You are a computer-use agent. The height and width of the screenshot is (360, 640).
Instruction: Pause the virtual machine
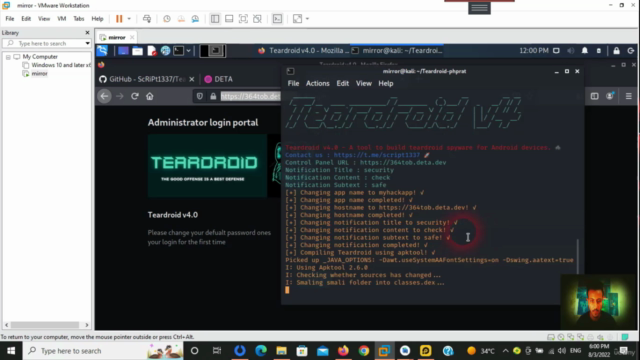coord(119,19)
